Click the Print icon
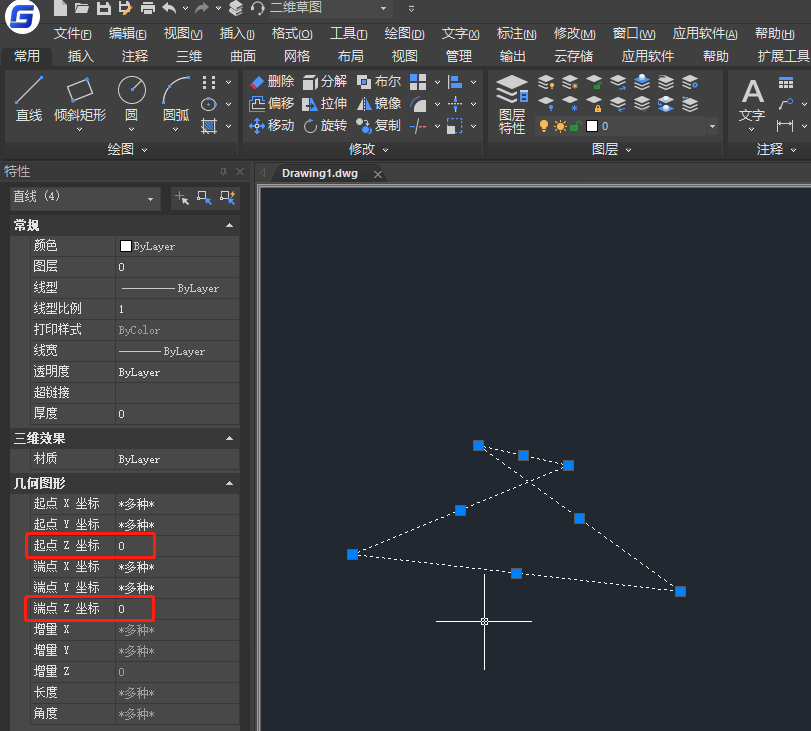The image size is (811, 731). pos(148,8)
